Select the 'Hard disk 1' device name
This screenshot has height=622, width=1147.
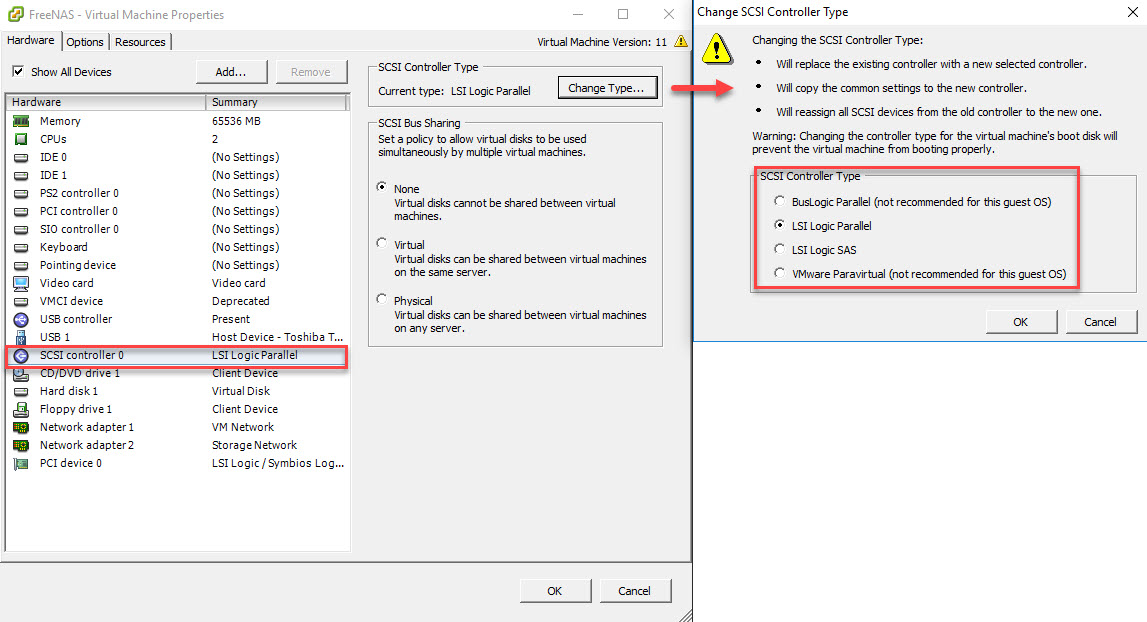69,391
